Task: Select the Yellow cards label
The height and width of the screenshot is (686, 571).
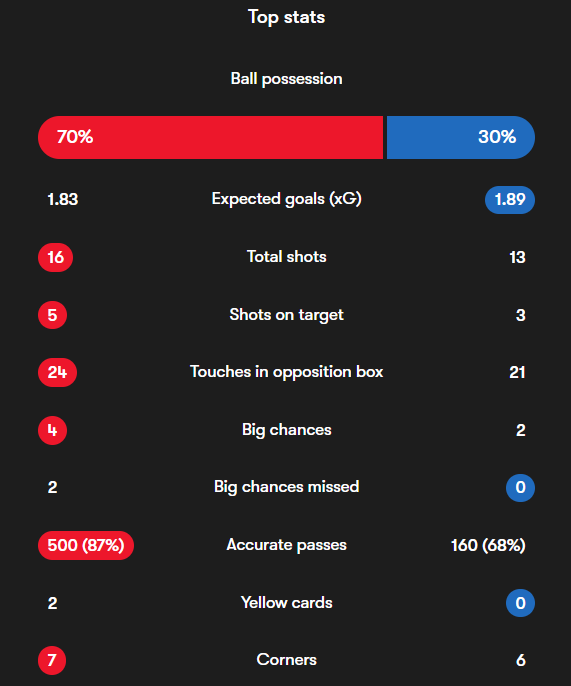Action: pos(287,603)
